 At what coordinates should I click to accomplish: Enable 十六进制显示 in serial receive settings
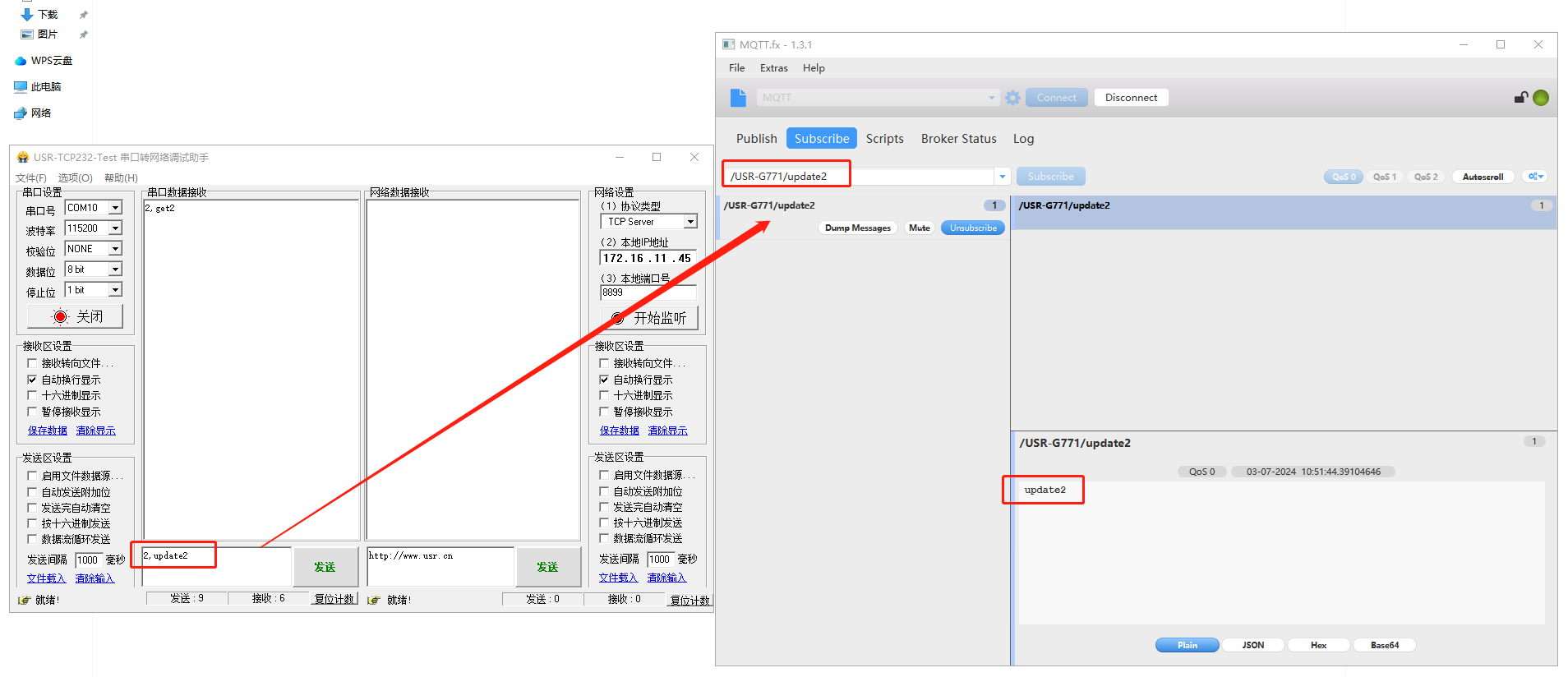click(32, 396)
